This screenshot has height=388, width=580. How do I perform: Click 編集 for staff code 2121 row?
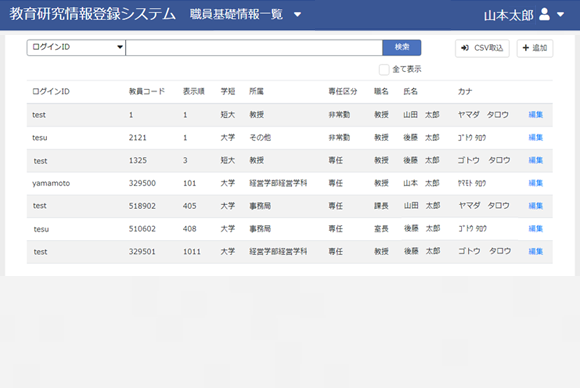click(536, 138)
